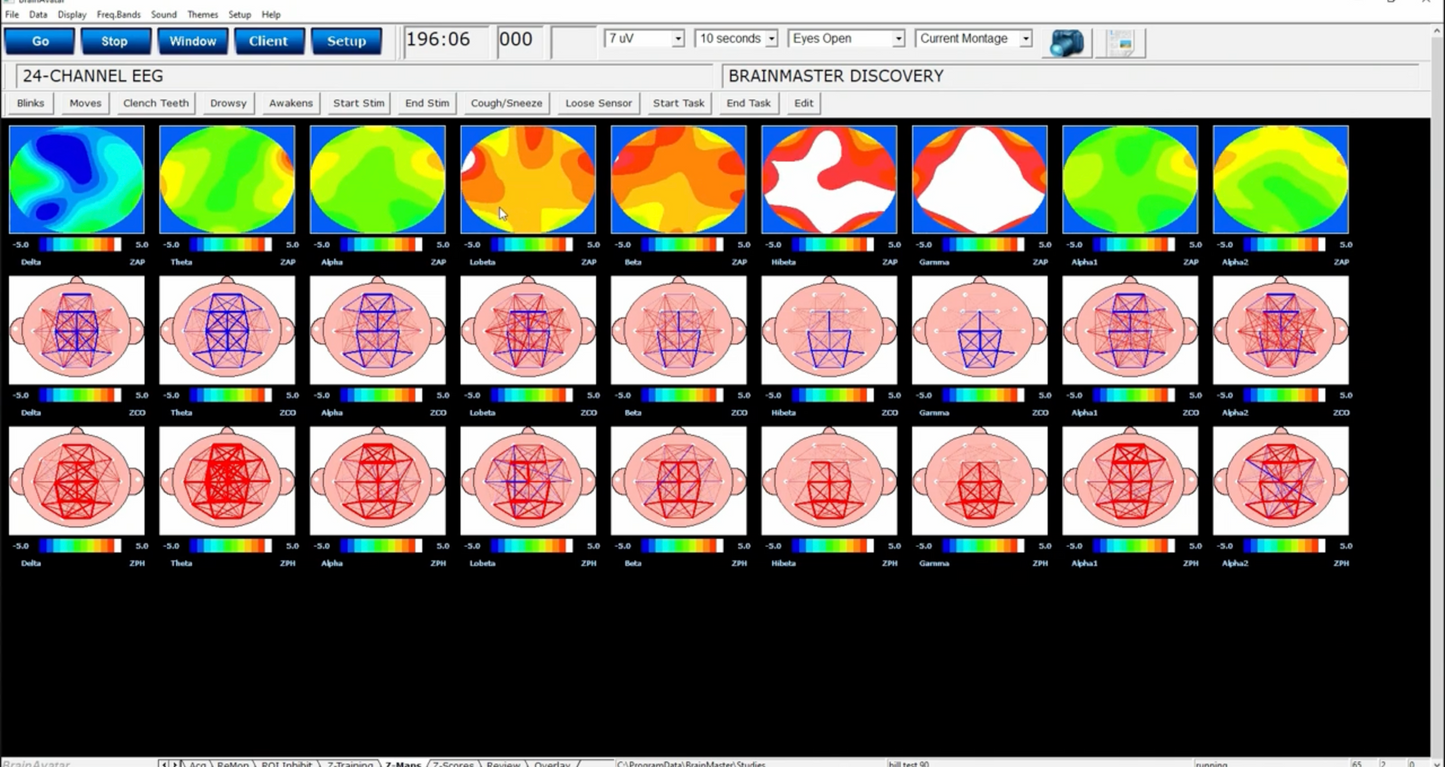Click the camera snapshot icon
This screenshot has height=767, width=1445.
(1067, 42)
